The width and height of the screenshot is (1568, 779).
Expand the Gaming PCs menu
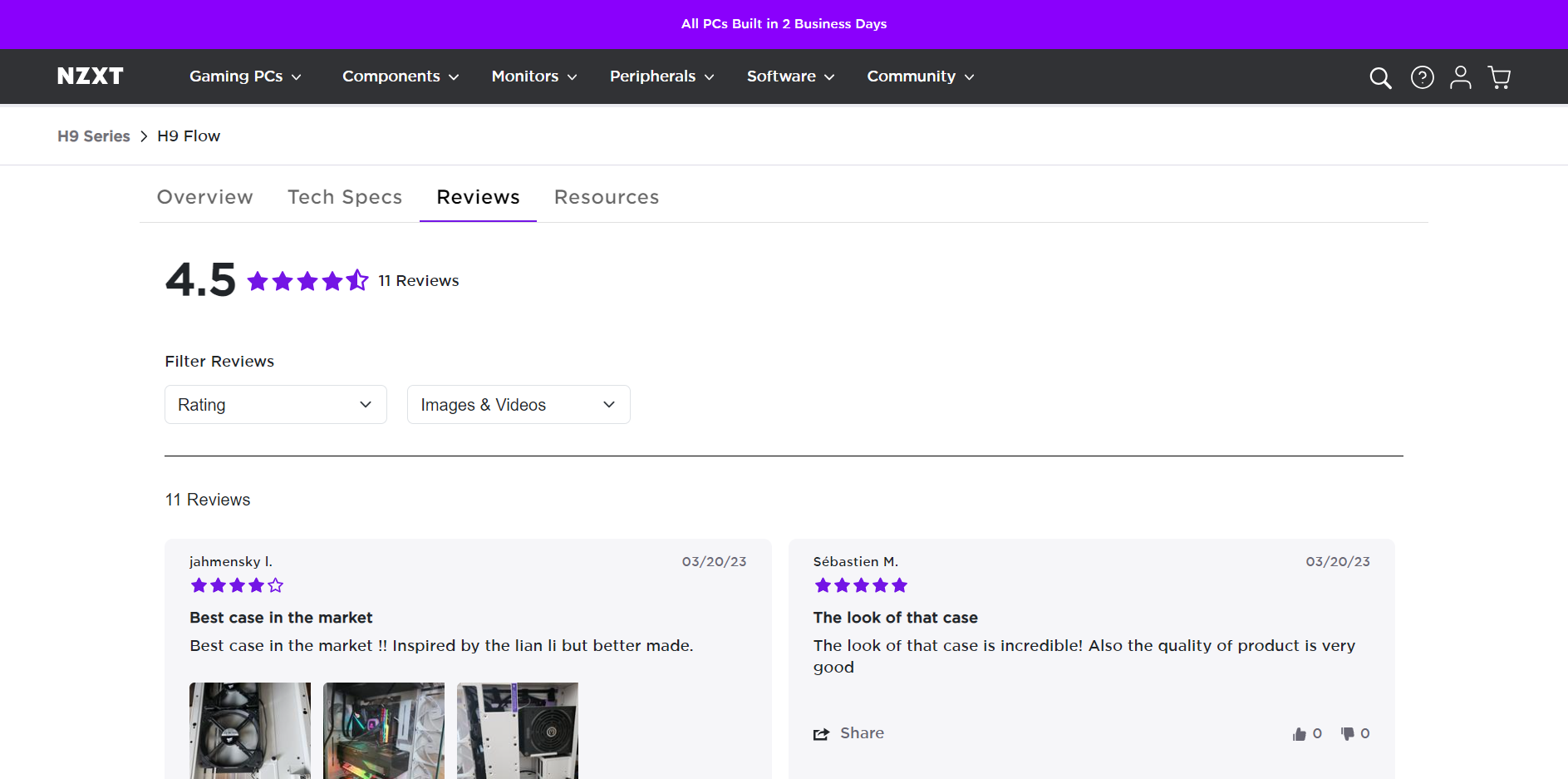click(x=245, y=76)
